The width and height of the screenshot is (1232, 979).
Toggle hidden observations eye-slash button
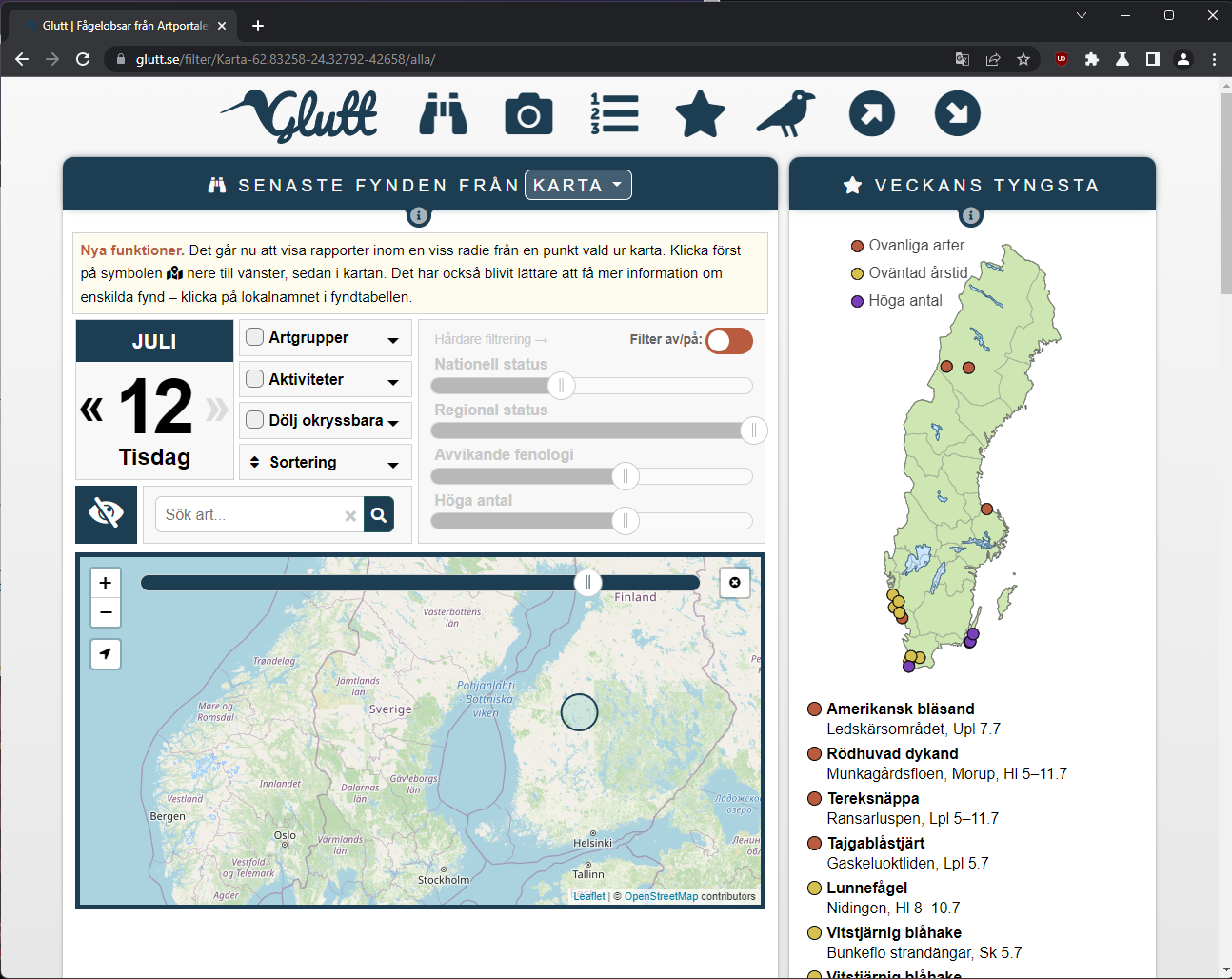coord(107,514)
